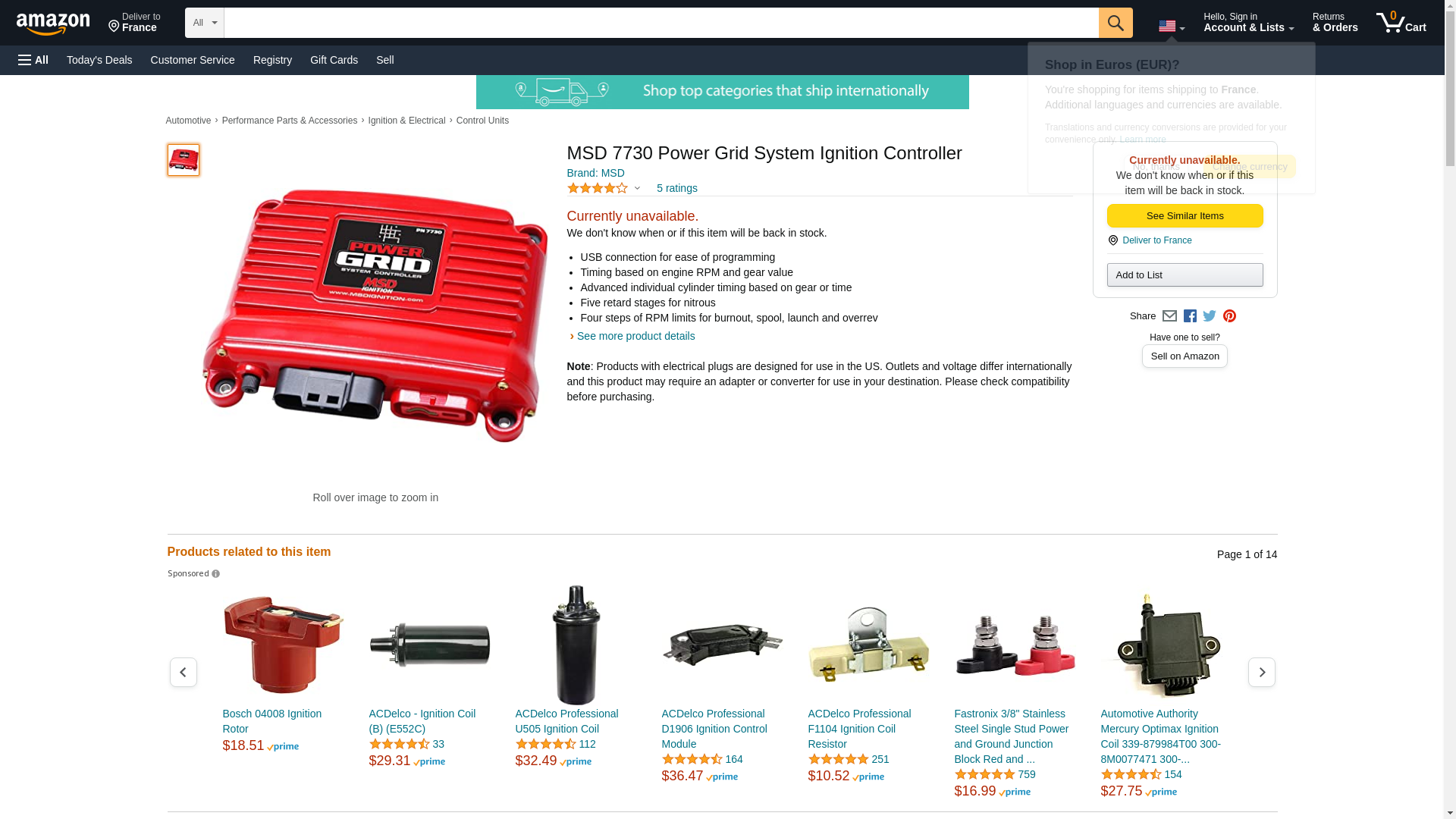This screenshot has width=1456, height=819.
Task: Share product via email icon
Action: [x=1169, y=316]
